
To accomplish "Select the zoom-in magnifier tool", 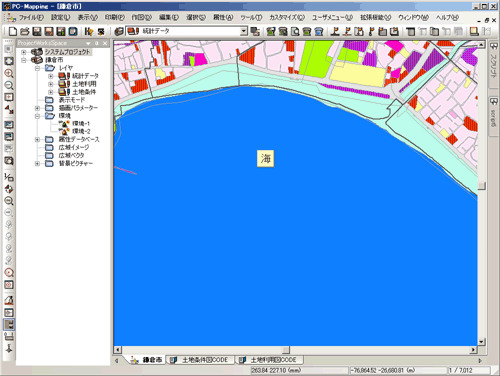I will coord(9,73).
